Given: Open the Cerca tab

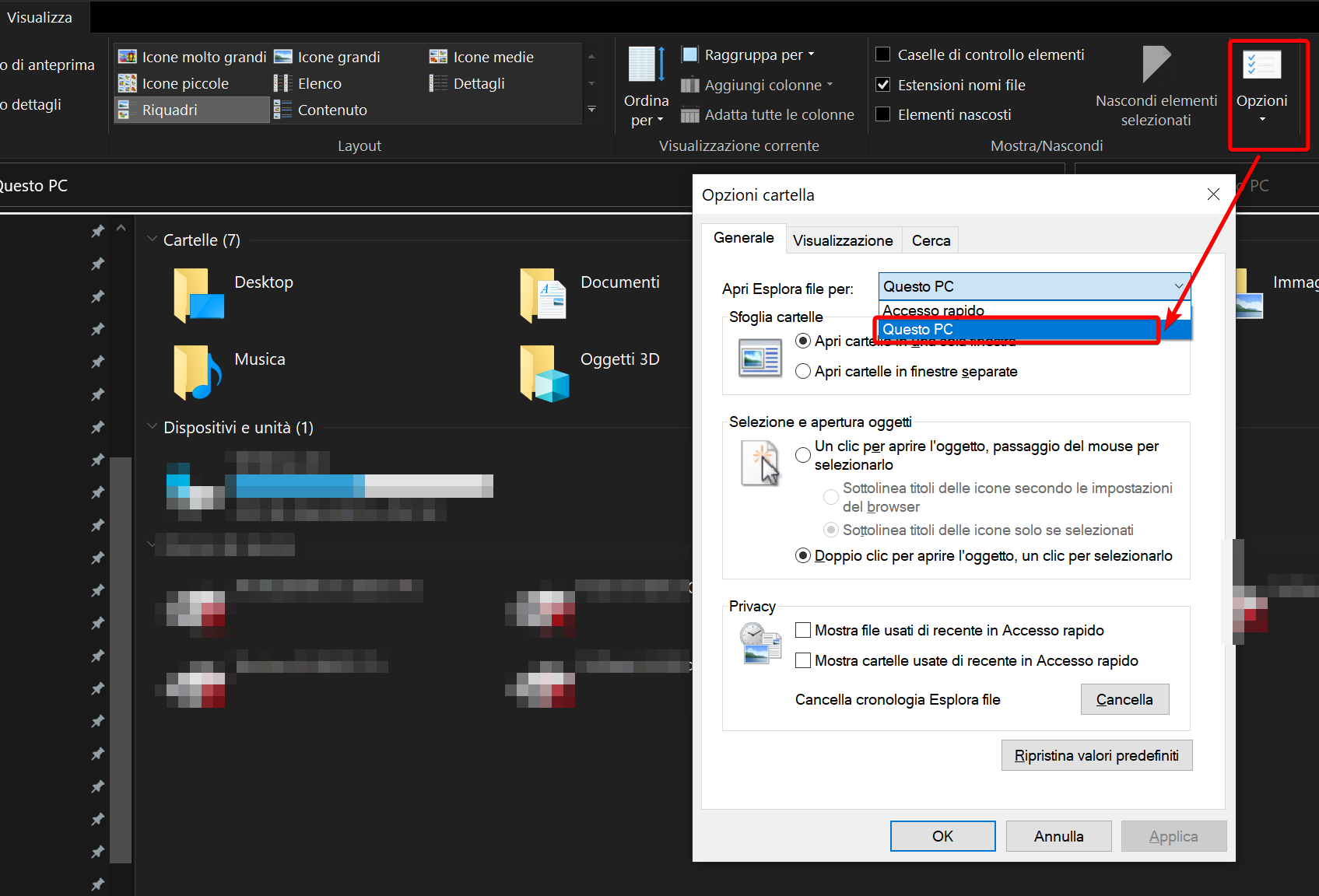Looking at the screenshot, I should point(931,240).
